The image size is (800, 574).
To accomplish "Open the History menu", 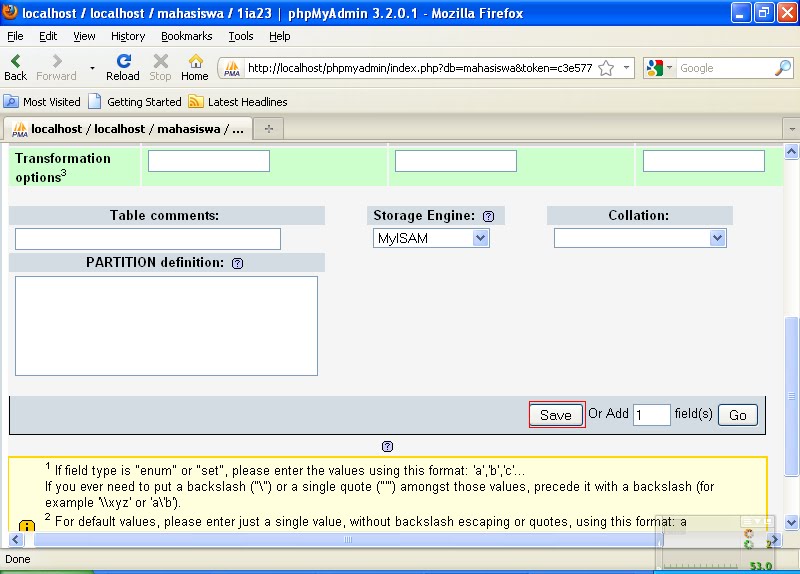I will pyautogui.click(x=128, y=36).
